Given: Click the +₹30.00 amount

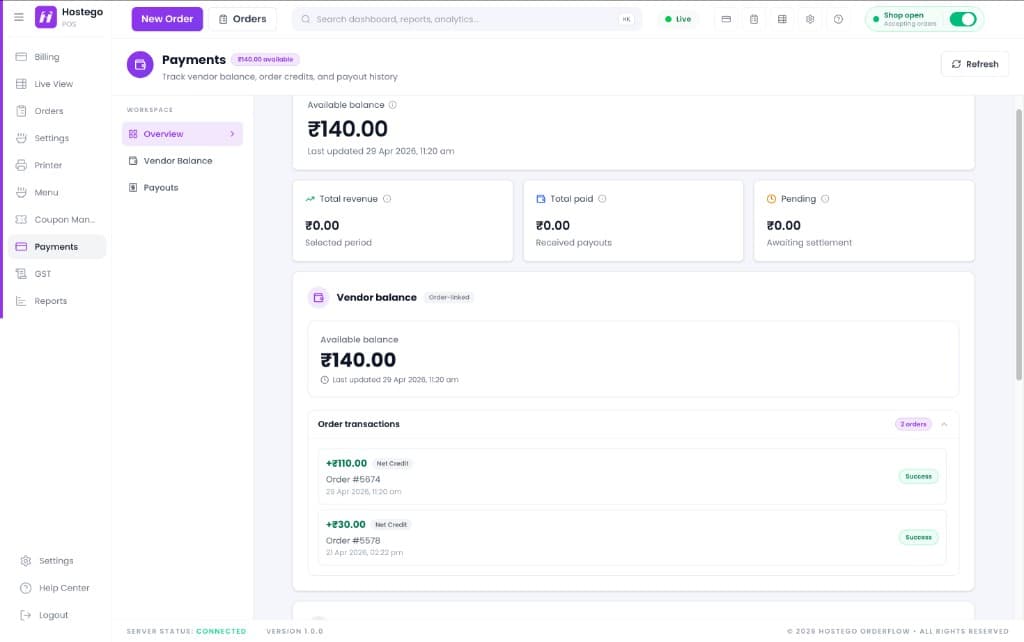Looking at the screenshot, I should pyautogui.click(x=345, y=524).
